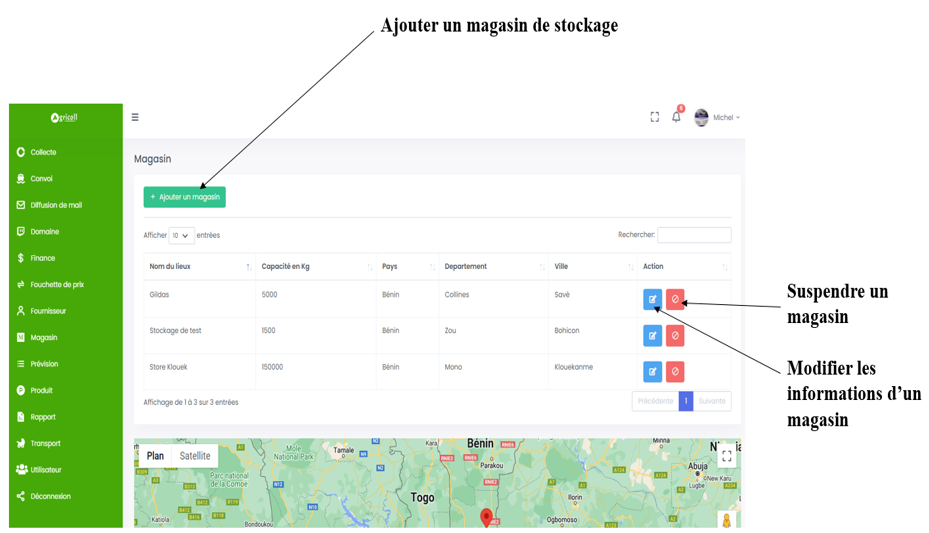Click the Suivante pagination button
Viewport: 929px width, 533px height.
pos(712,401)
